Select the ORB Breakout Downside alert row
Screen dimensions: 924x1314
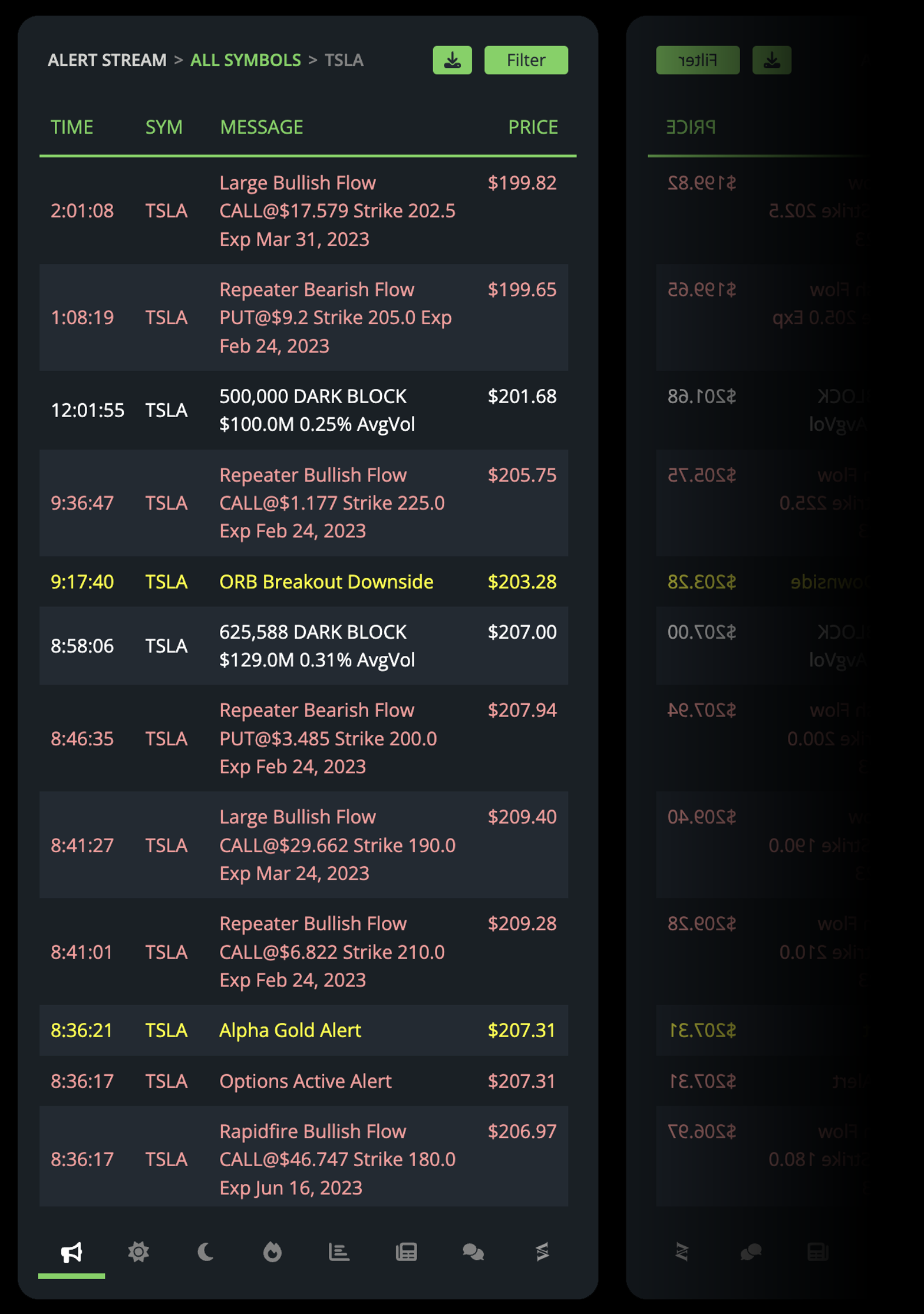point(326,582)
